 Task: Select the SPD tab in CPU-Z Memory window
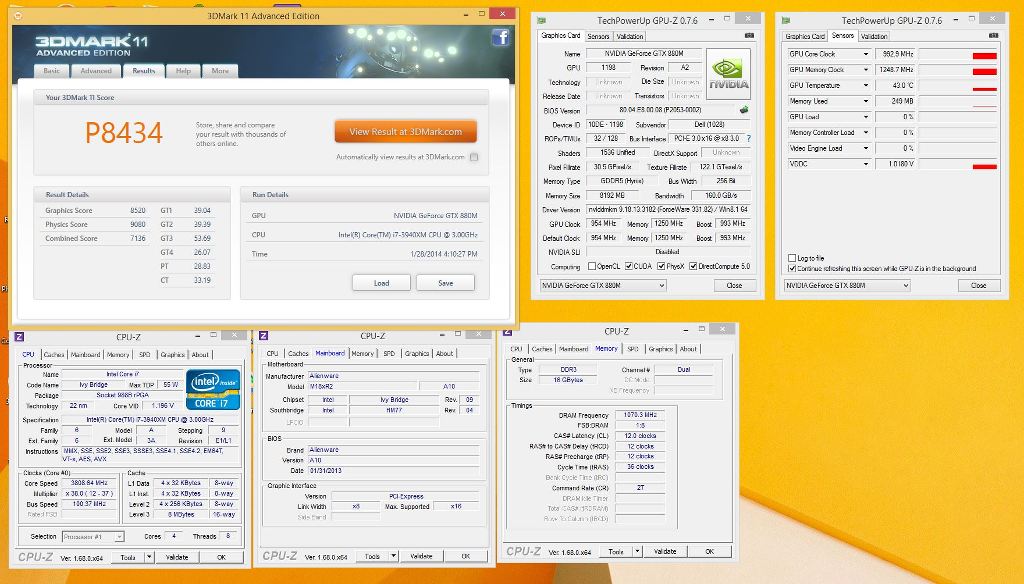[633, 349]
